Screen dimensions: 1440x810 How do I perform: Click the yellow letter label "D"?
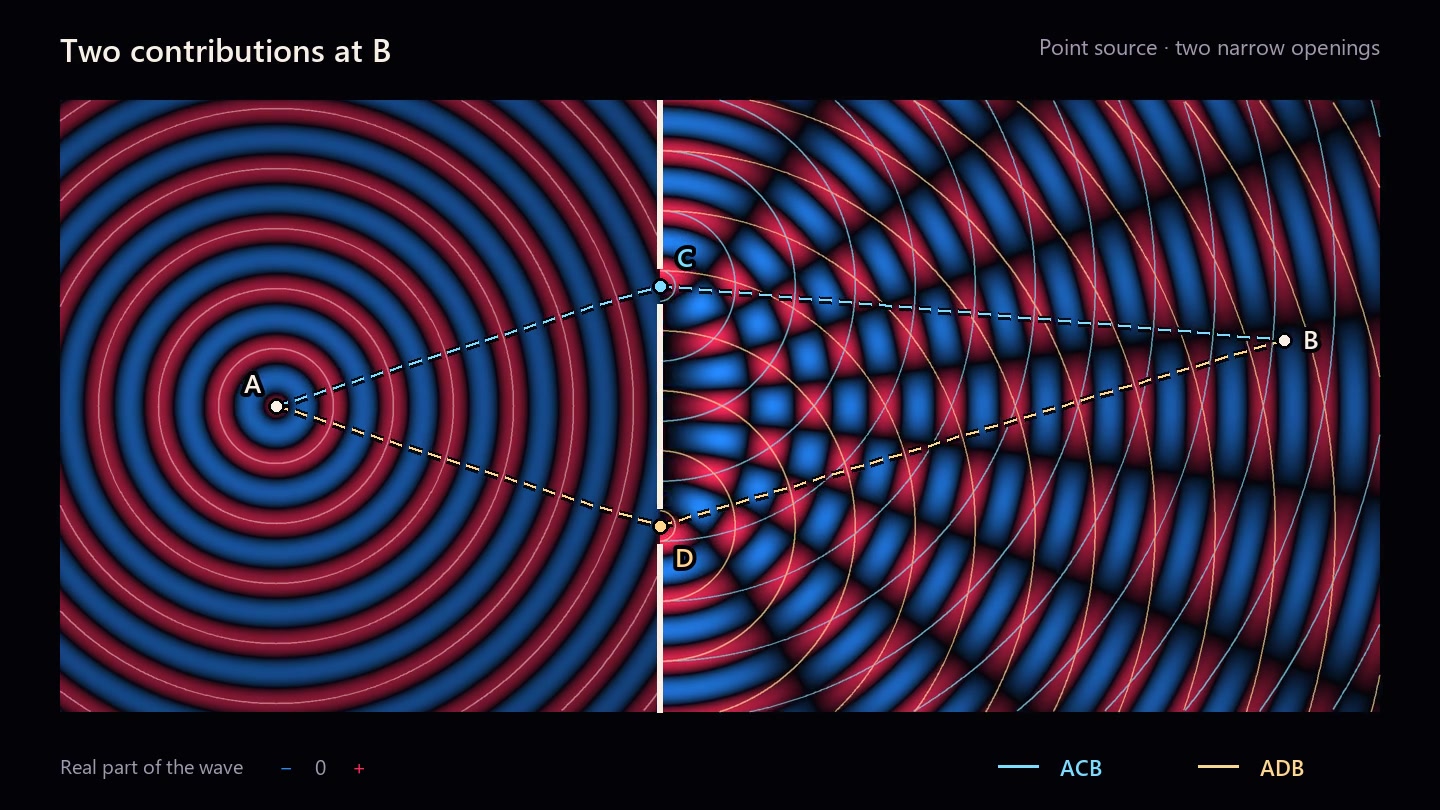[684, 558]
